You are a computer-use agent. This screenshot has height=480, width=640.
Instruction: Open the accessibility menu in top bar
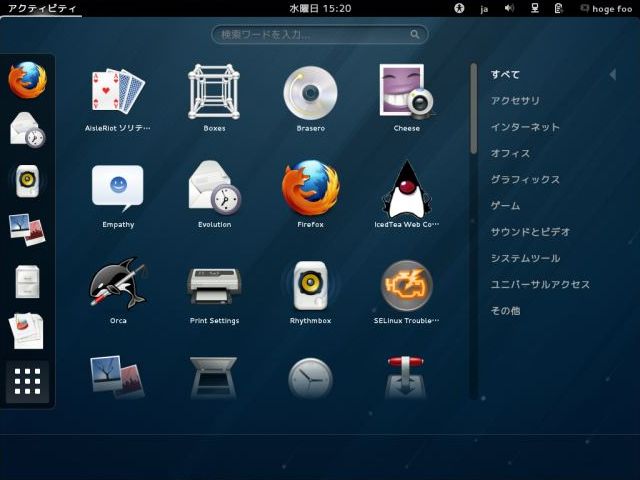[x=459, y=8]
